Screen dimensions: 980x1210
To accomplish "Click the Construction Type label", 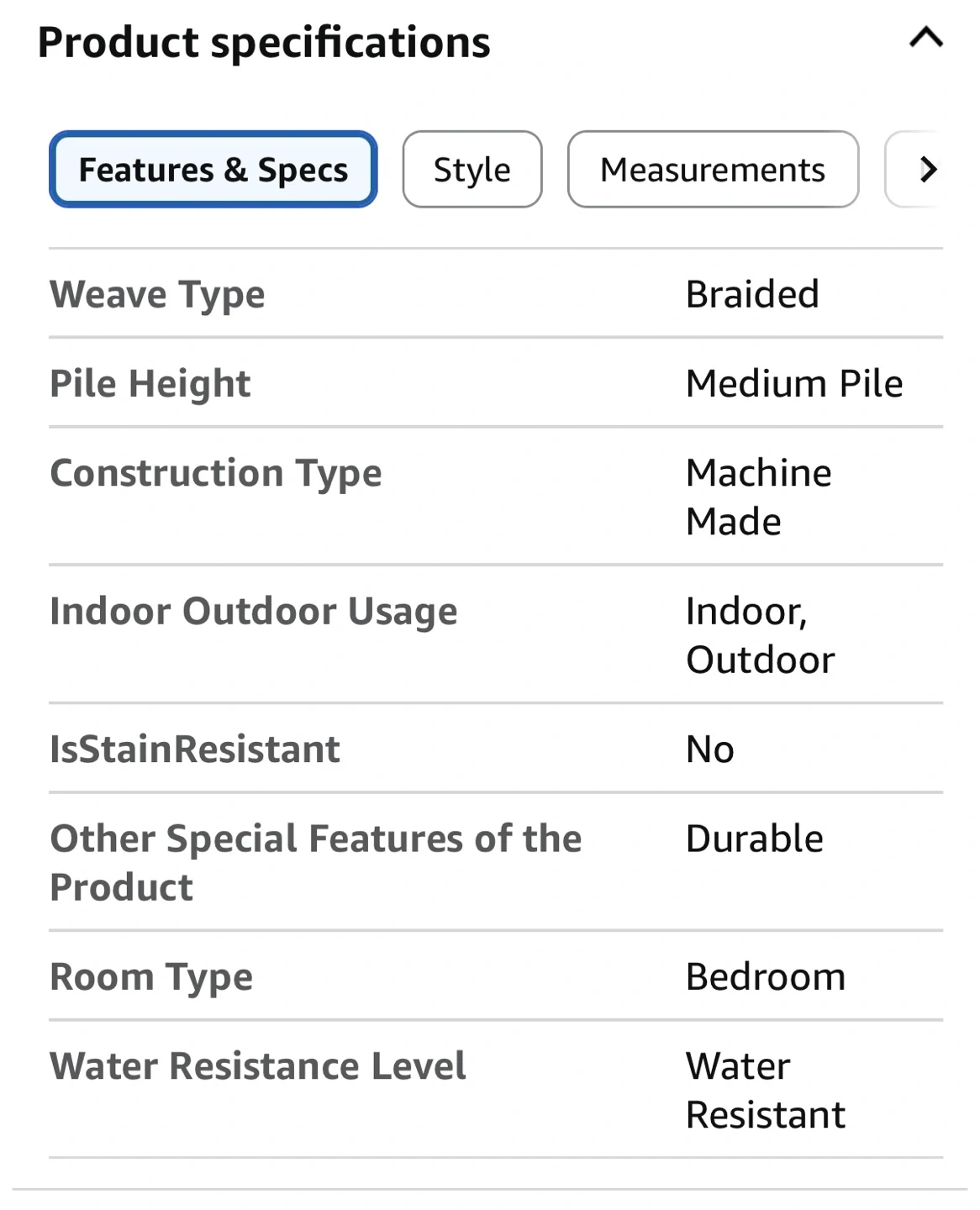I will [216, 473].
